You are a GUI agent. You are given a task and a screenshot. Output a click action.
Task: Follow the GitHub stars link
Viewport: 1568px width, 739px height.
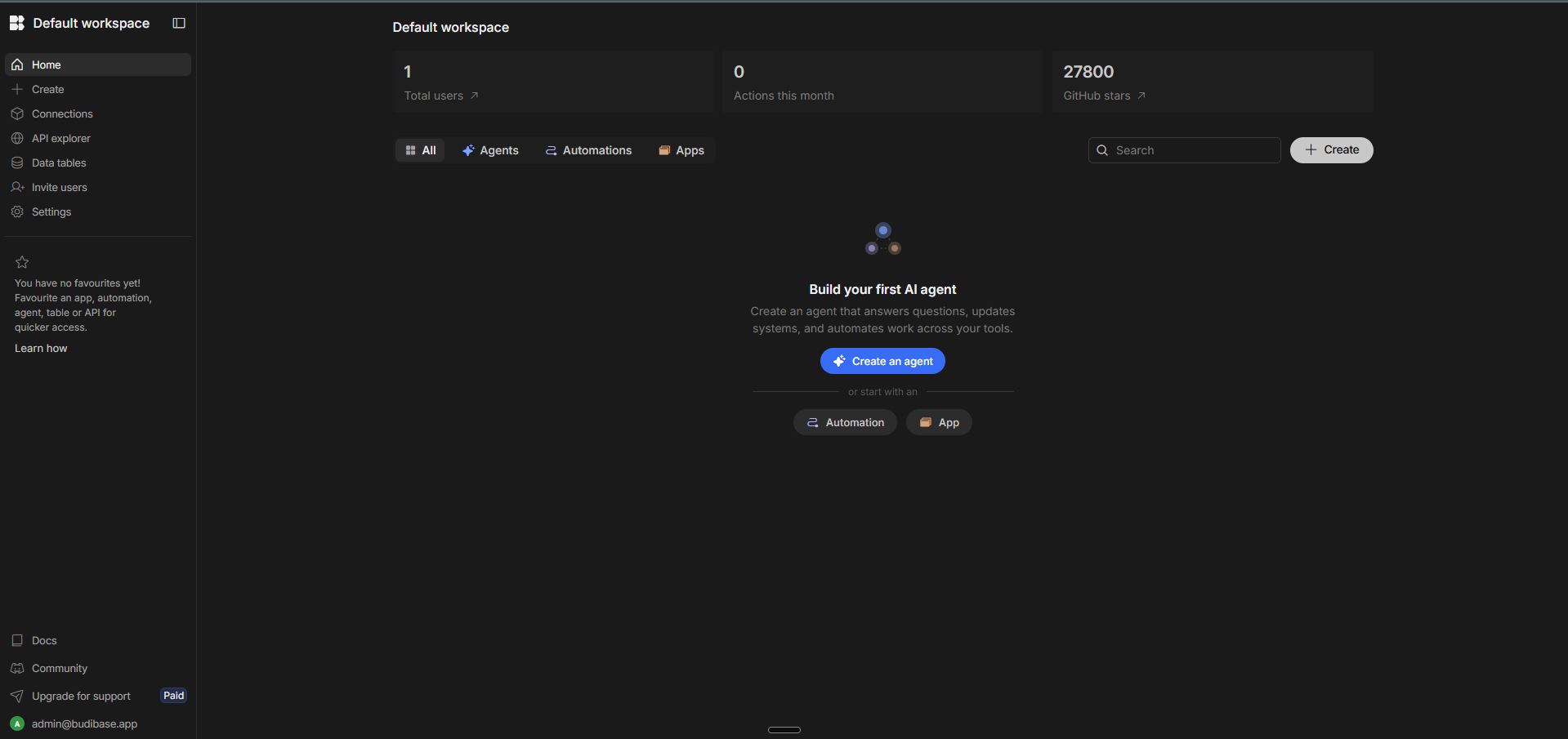1104,96
